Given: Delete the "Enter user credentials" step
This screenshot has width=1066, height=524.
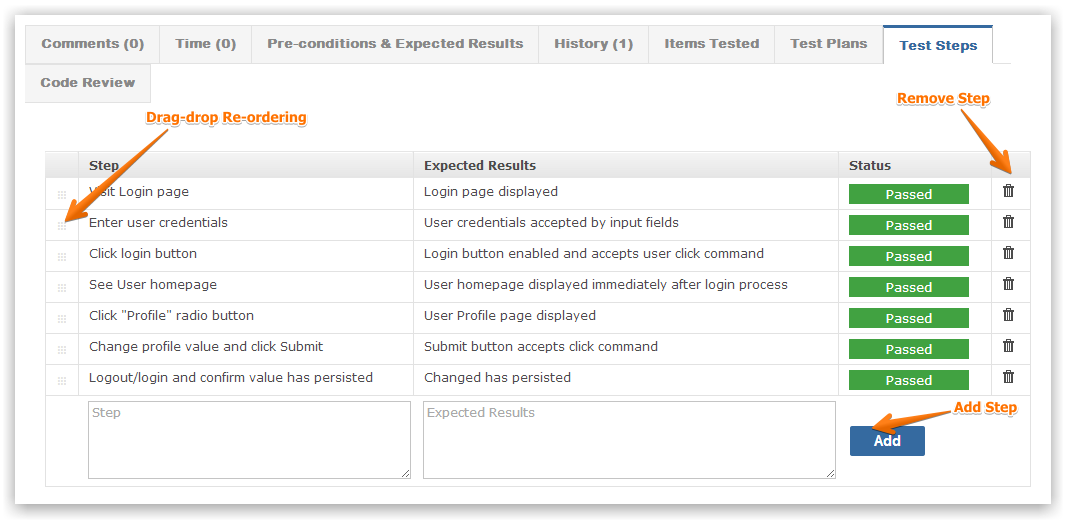Looking at the screenshot, I should coord(1008,222).
